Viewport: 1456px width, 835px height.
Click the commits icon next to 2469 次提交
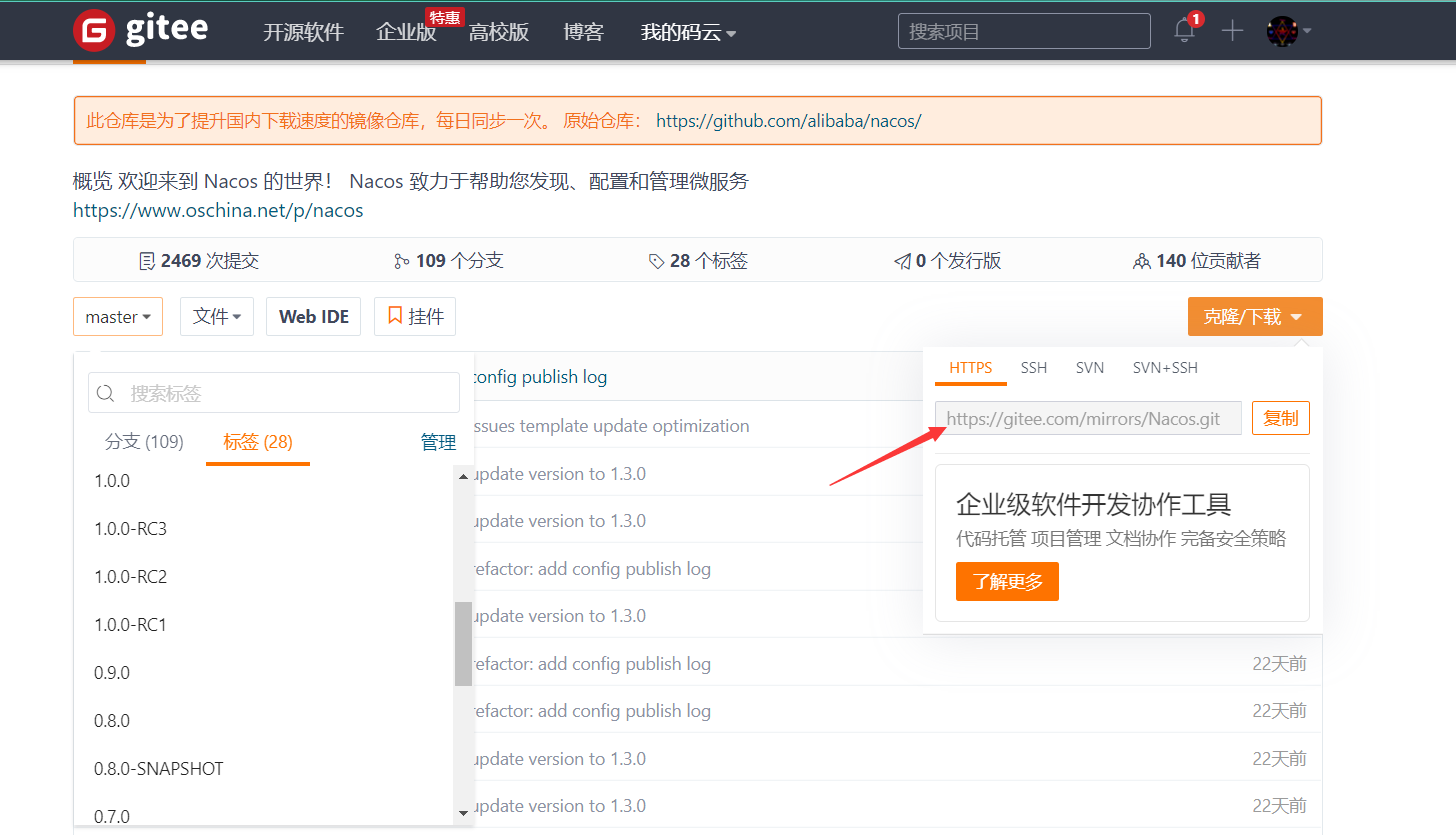click(148, 260)
